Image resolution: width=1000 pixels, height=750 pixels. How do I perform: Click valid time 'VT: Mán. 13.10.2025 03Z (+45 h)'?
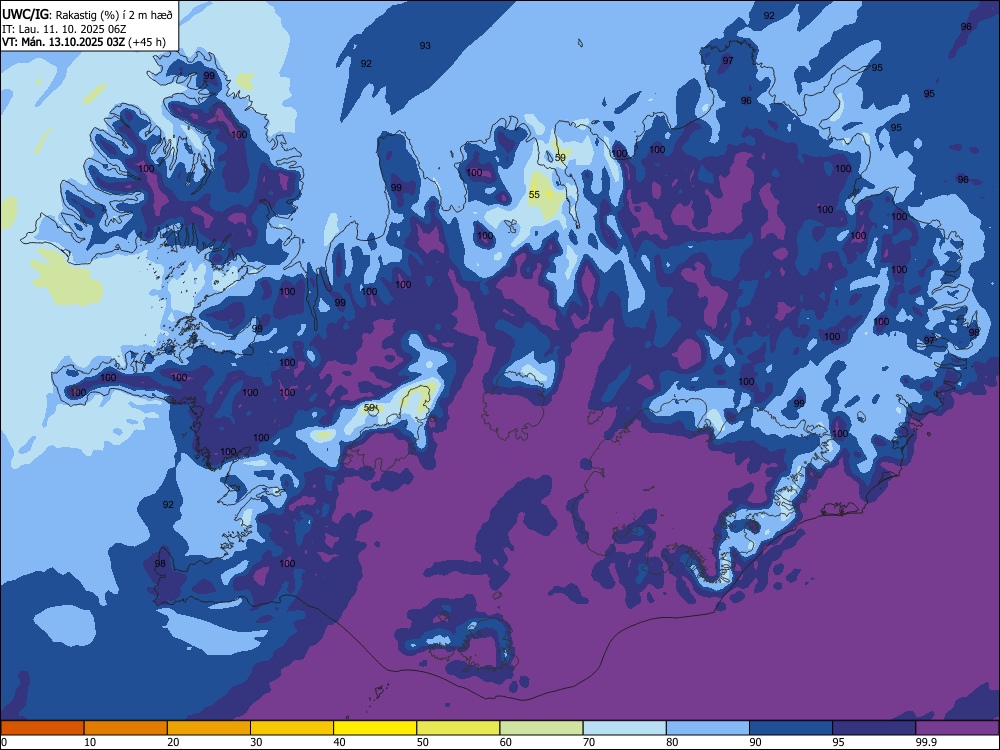pos(84,42)
